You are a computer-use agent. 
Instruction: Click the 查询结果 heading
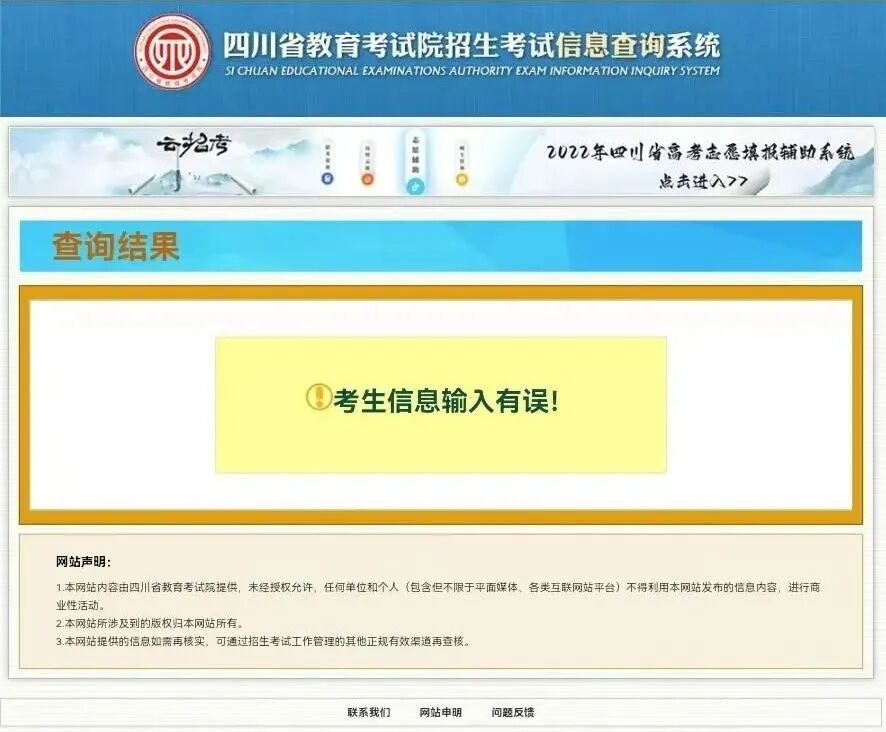point(116,246)
